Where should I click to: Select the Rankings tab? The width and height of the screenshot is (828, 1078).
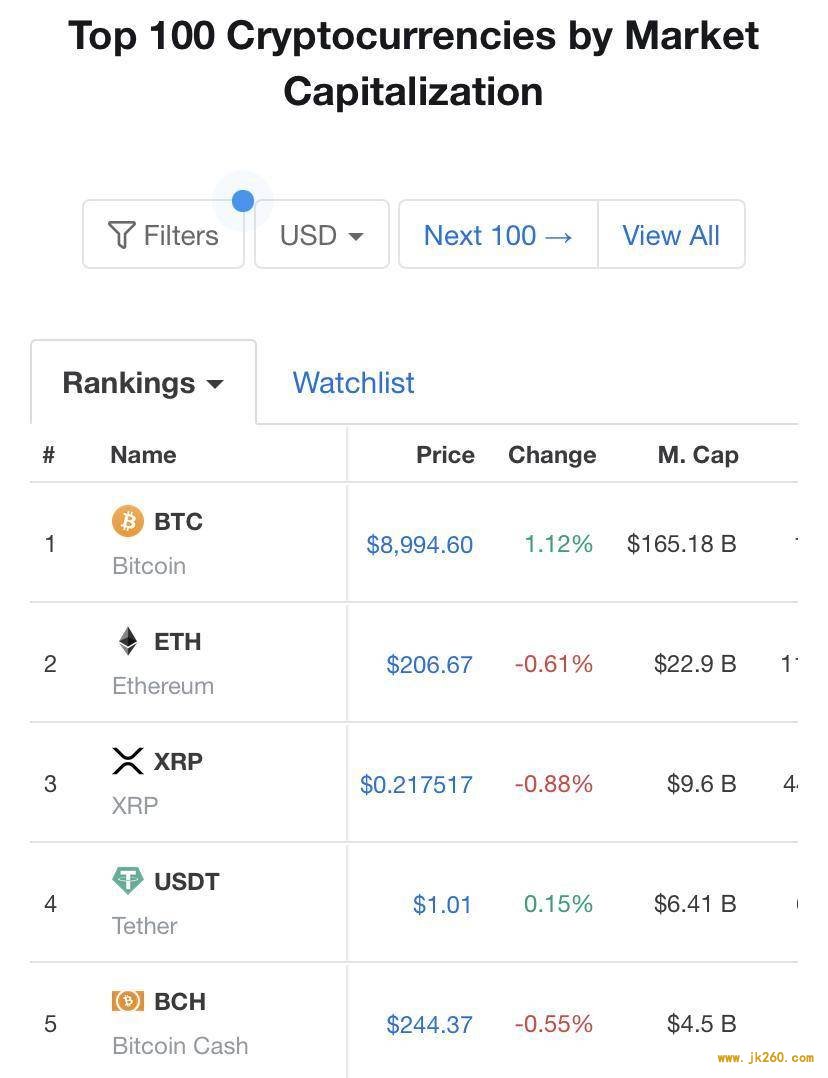click(x=144, y=382)
